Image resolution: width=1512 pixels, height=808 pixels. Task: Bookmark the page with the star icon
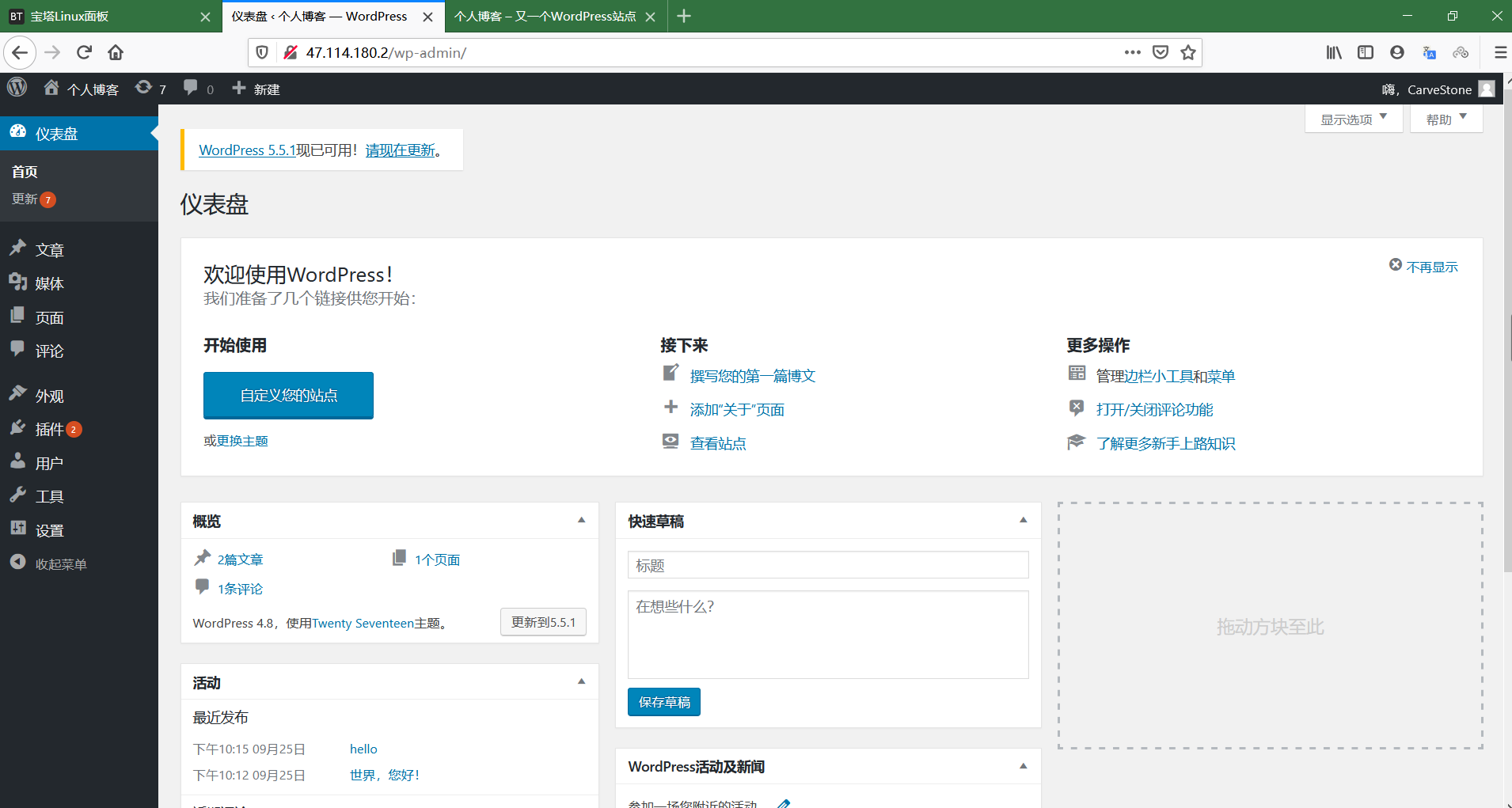click(1187, 52)
